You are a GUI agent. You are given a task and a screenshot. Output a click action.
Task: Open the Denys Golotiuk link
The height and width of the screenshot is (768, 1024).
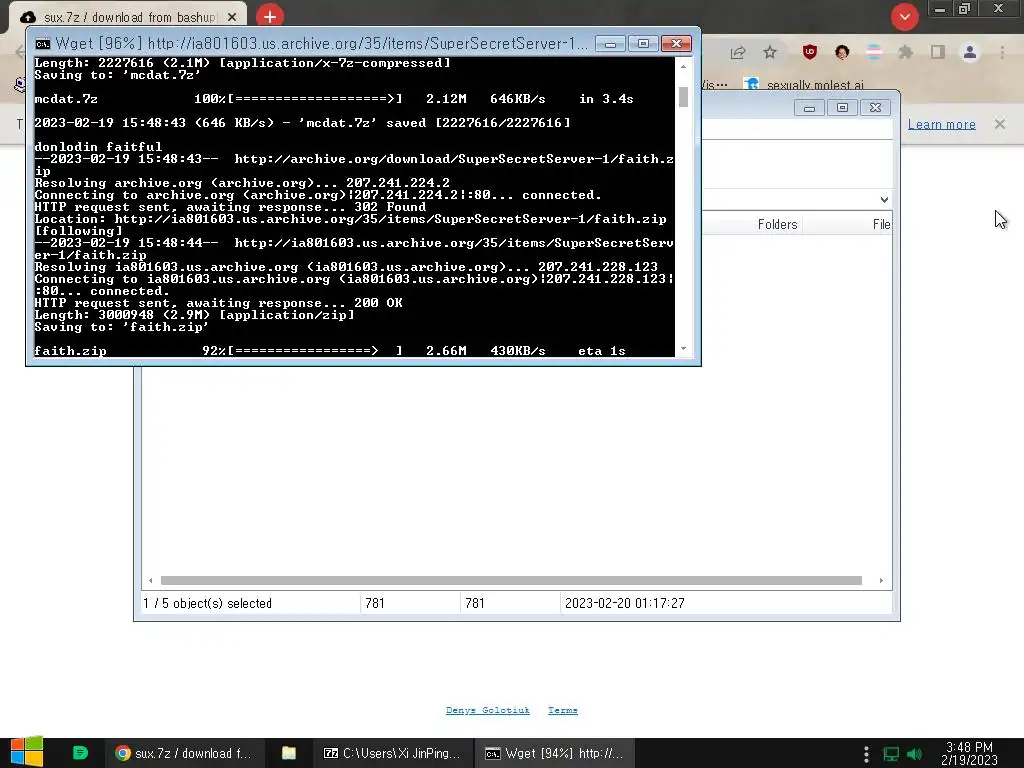pyautogui.click(x=488, y=711)
